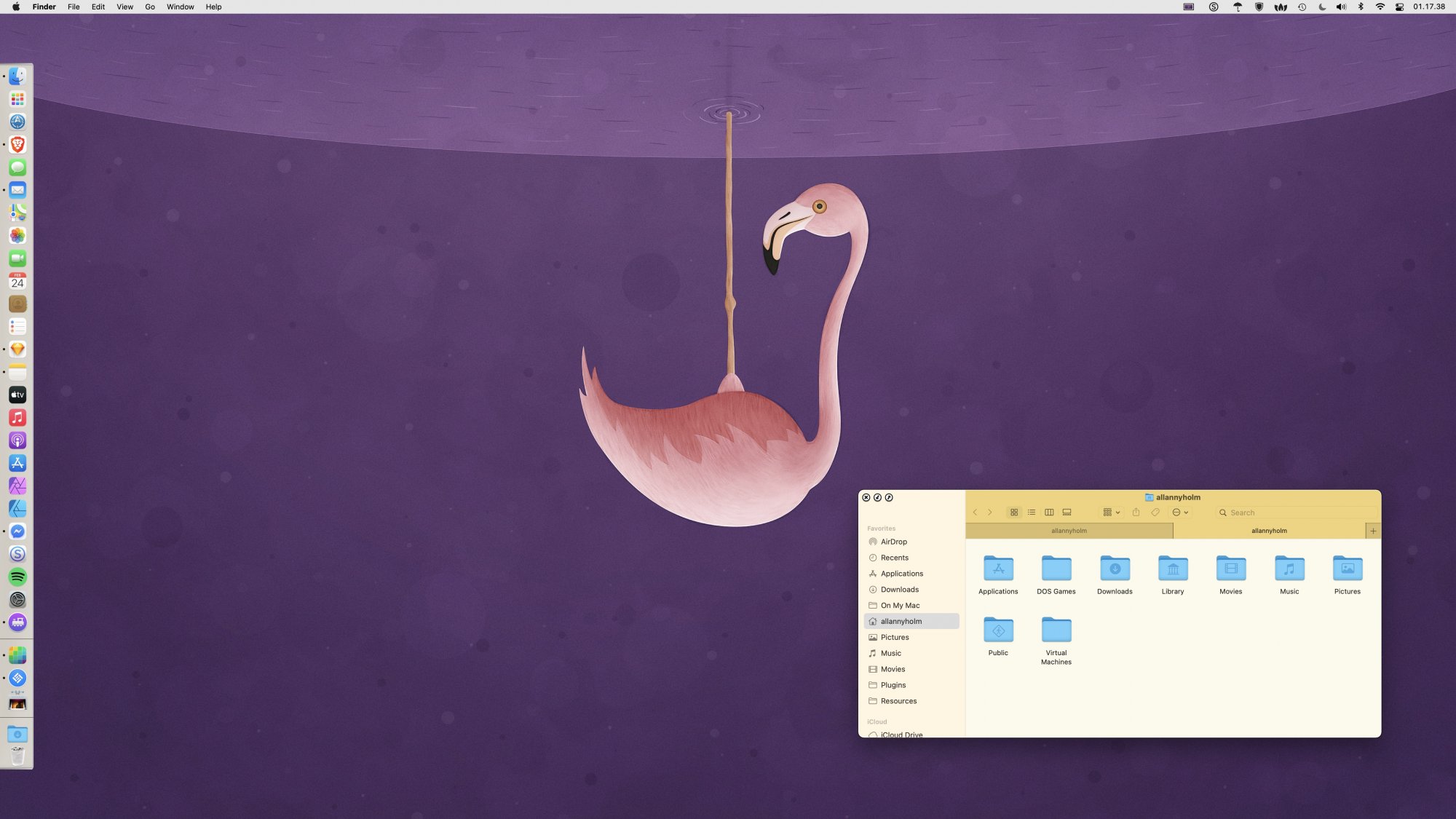Image resolution: width=1456 pixels, height=819 pixels.
Task: Select the Library folder icon
Action: [x=1173, y=568]
